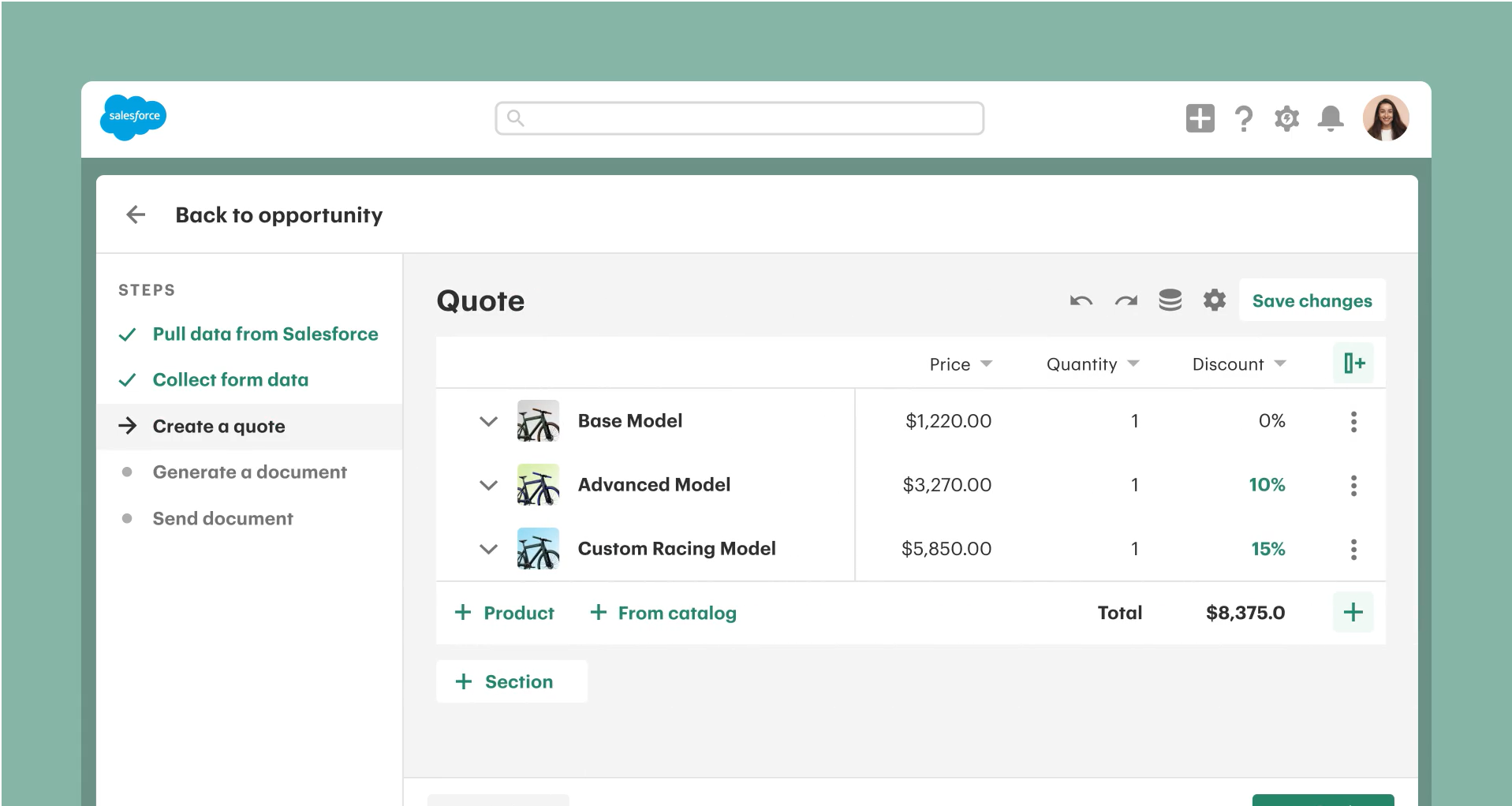Expand the Custom Racing Model row
Image resolution: width=1512 pixels, height=806 pixels.
click(x=488, y=549)
